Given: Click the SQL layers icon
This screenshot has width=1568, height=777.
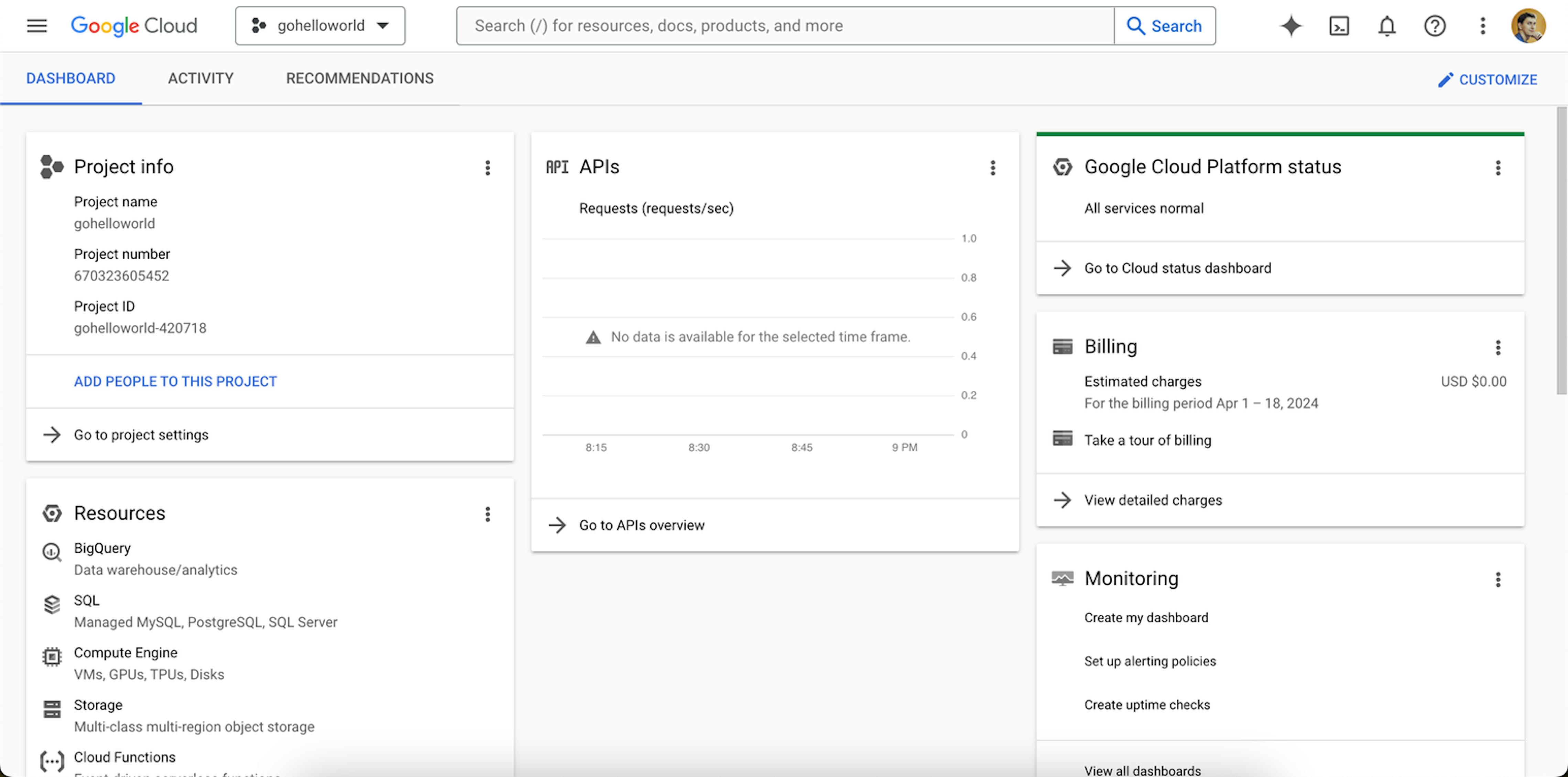Looking at the screenshot, I should coord(52,605).
